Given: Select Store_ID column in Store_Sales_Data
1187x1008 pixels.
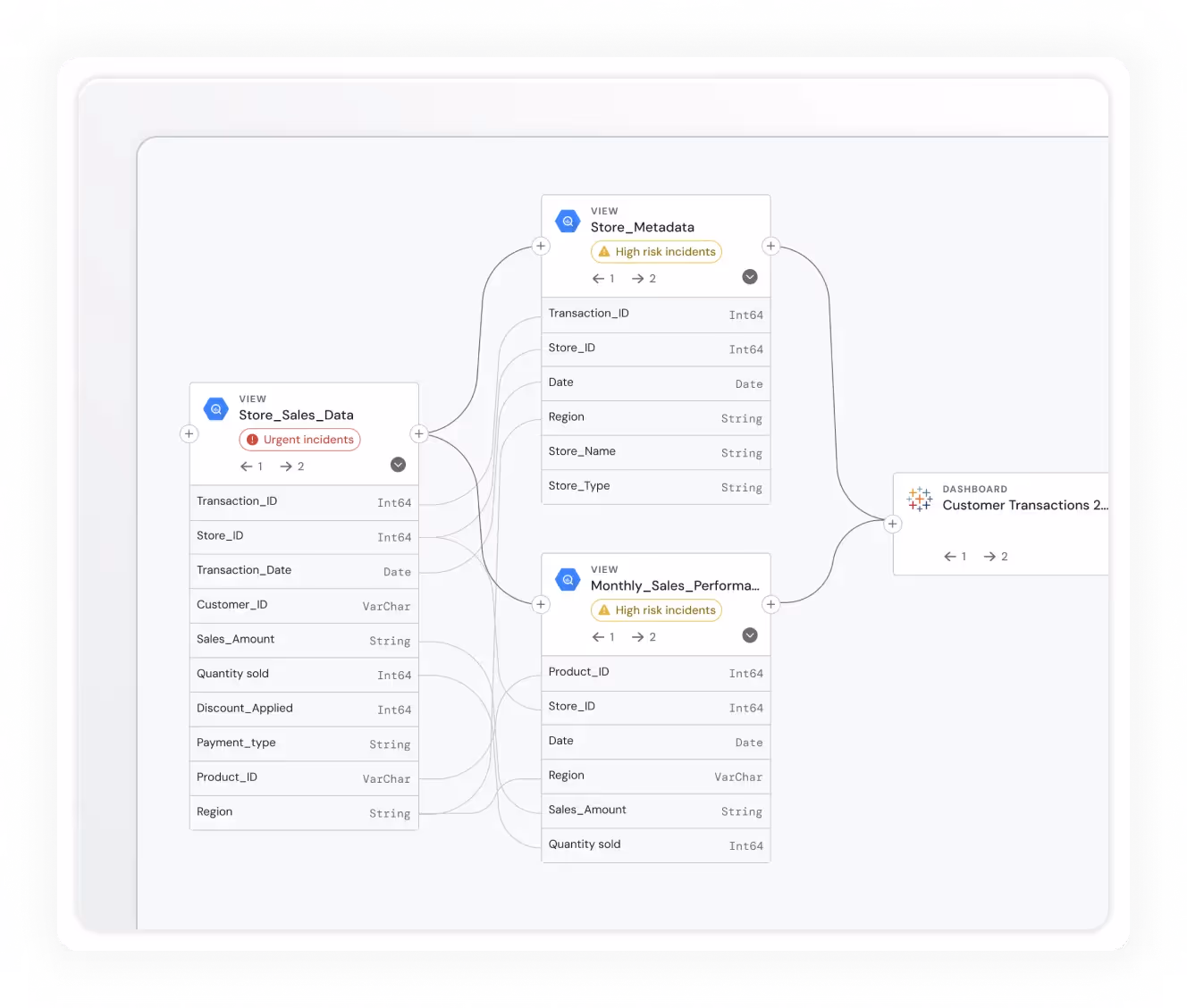Looking at the screenshot, I should point(304,537).
